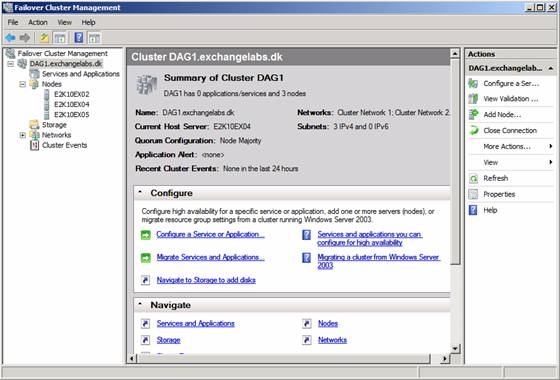The image size is (560, 380).
Task: Collapse the Navigate section
Action: [140, 305]
